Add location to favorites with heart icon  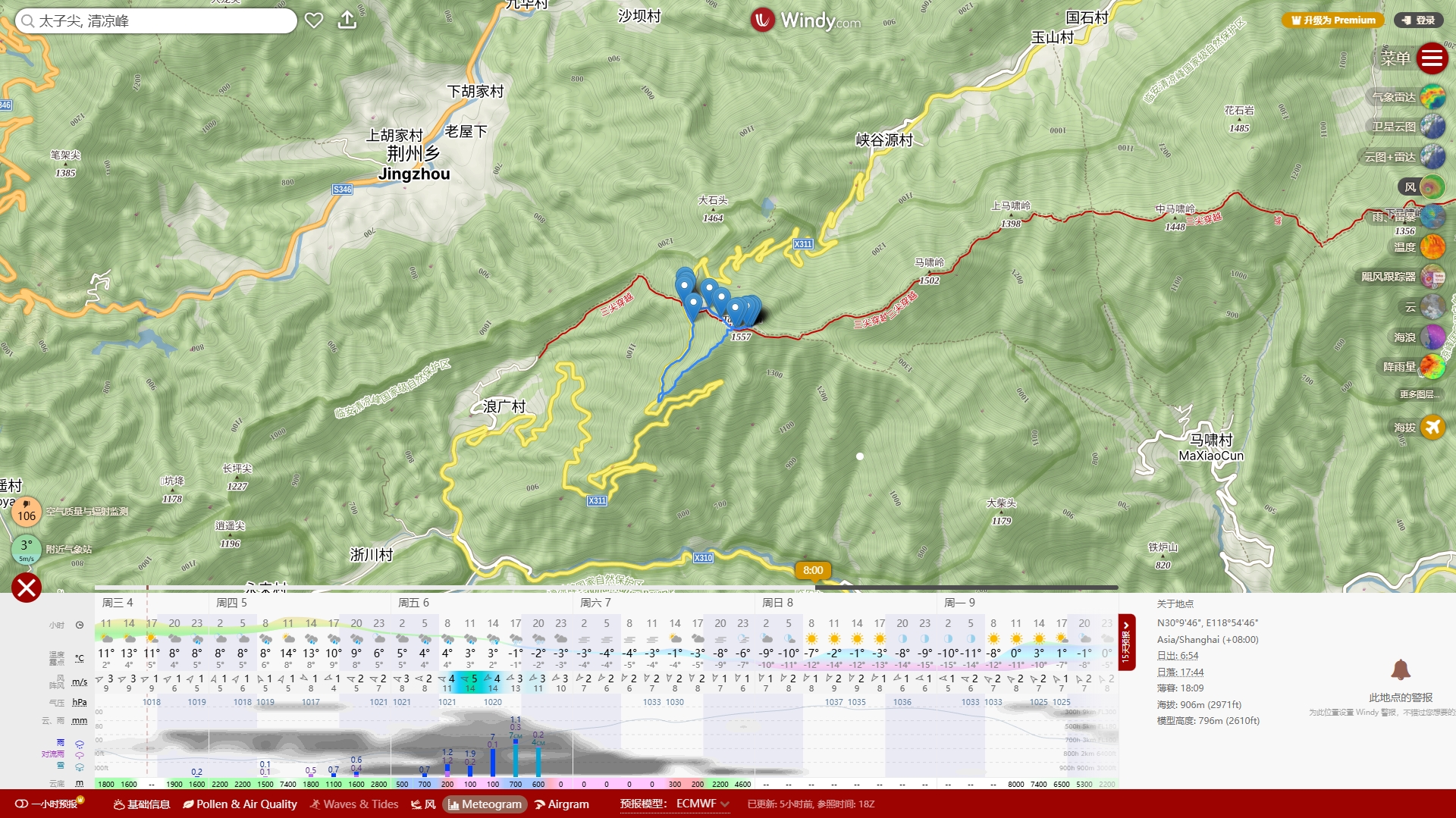click(314, 20)
